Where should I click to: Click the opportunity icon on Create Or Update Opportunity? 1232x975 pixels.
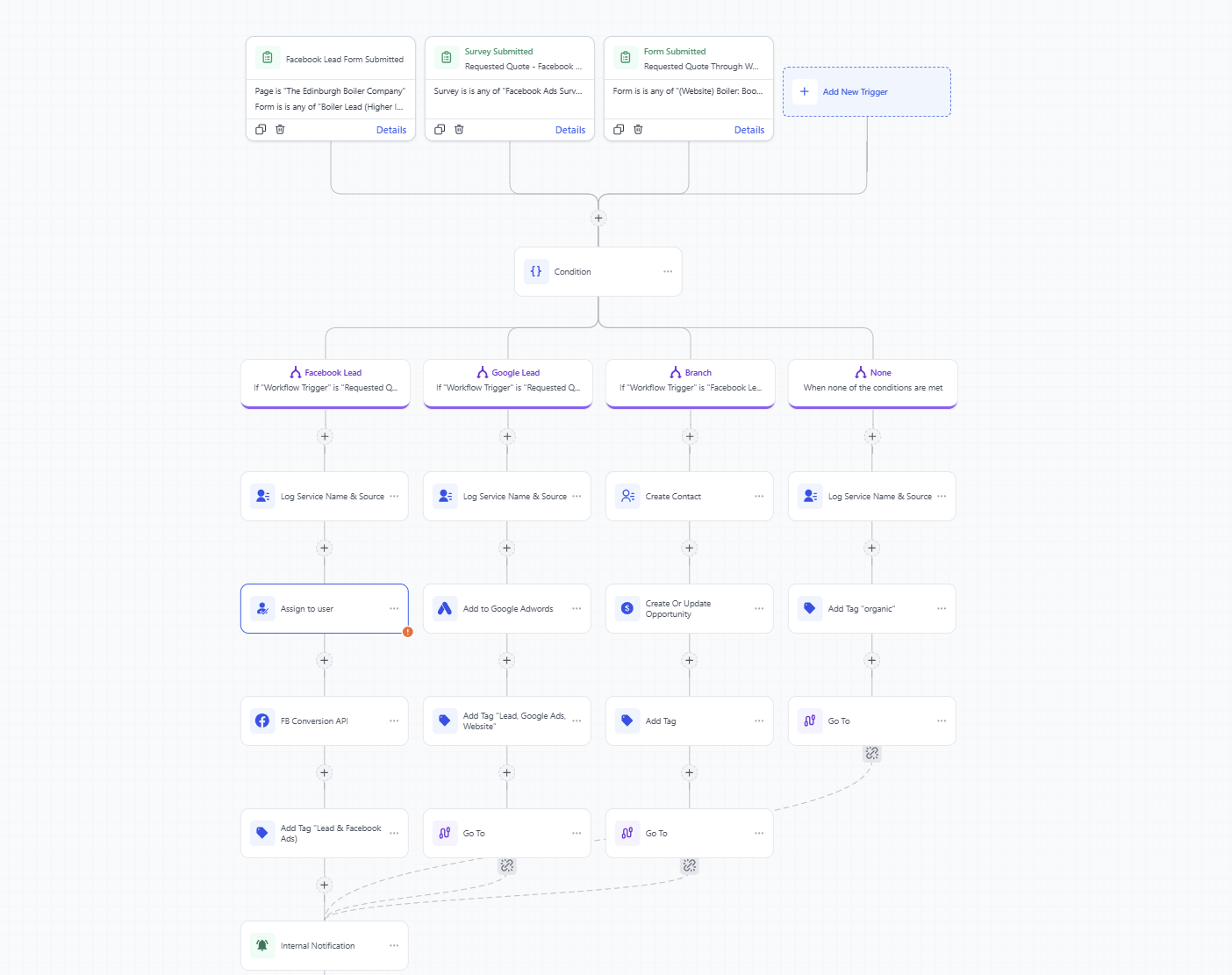627,608
